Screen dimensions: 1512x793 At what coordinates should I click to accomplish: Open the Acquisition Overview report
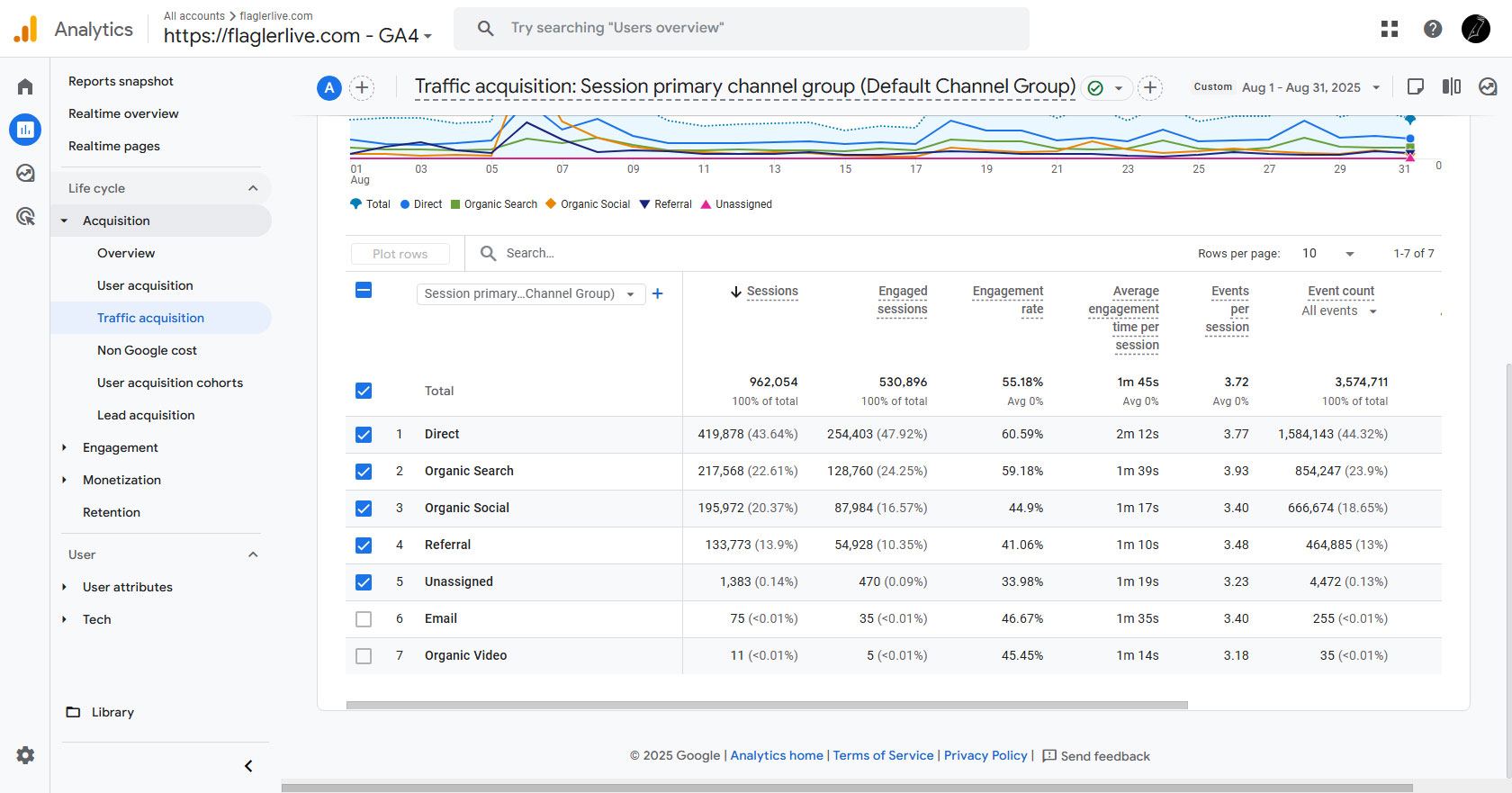(x=126, y=253)
